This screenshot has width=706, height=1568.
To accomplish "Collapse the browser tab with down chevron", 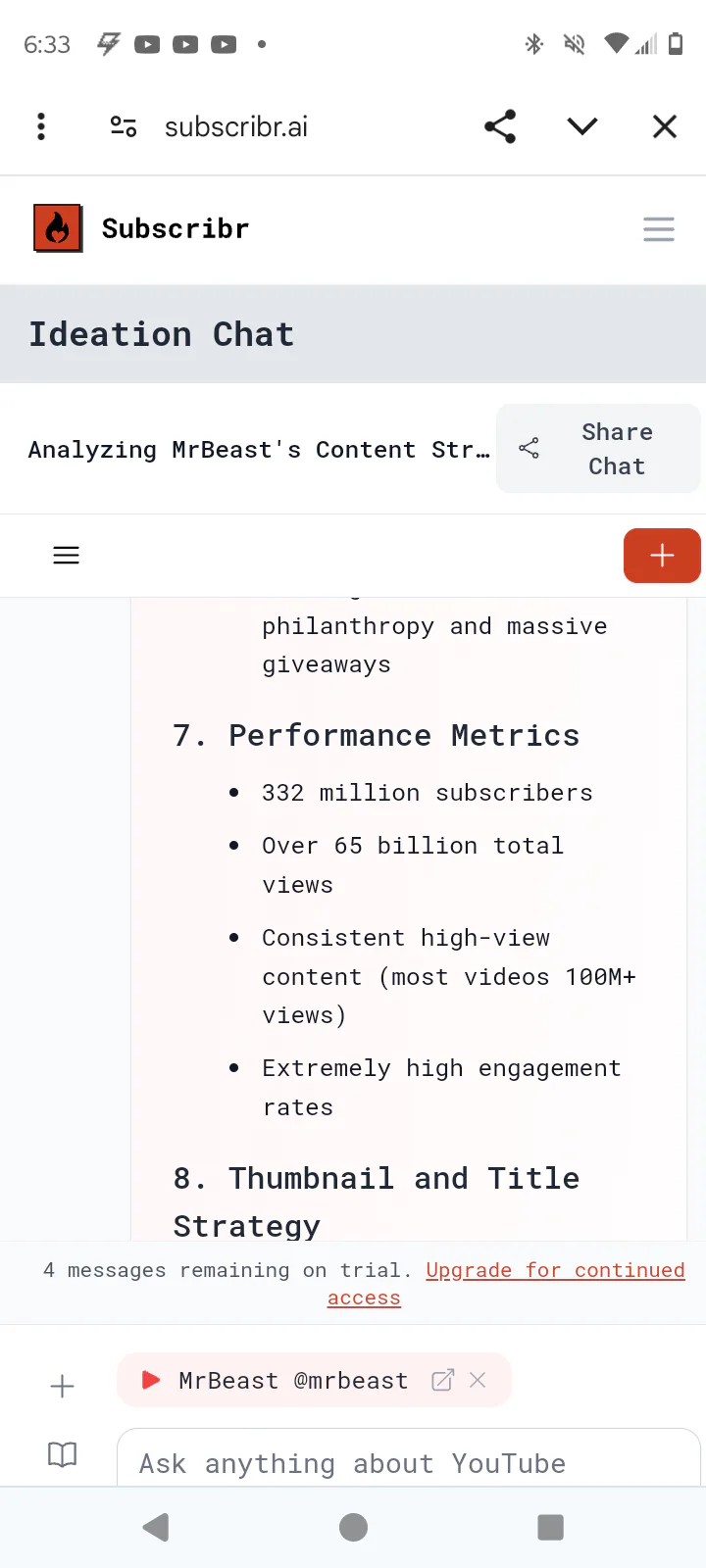I will [x=582, y=126].
